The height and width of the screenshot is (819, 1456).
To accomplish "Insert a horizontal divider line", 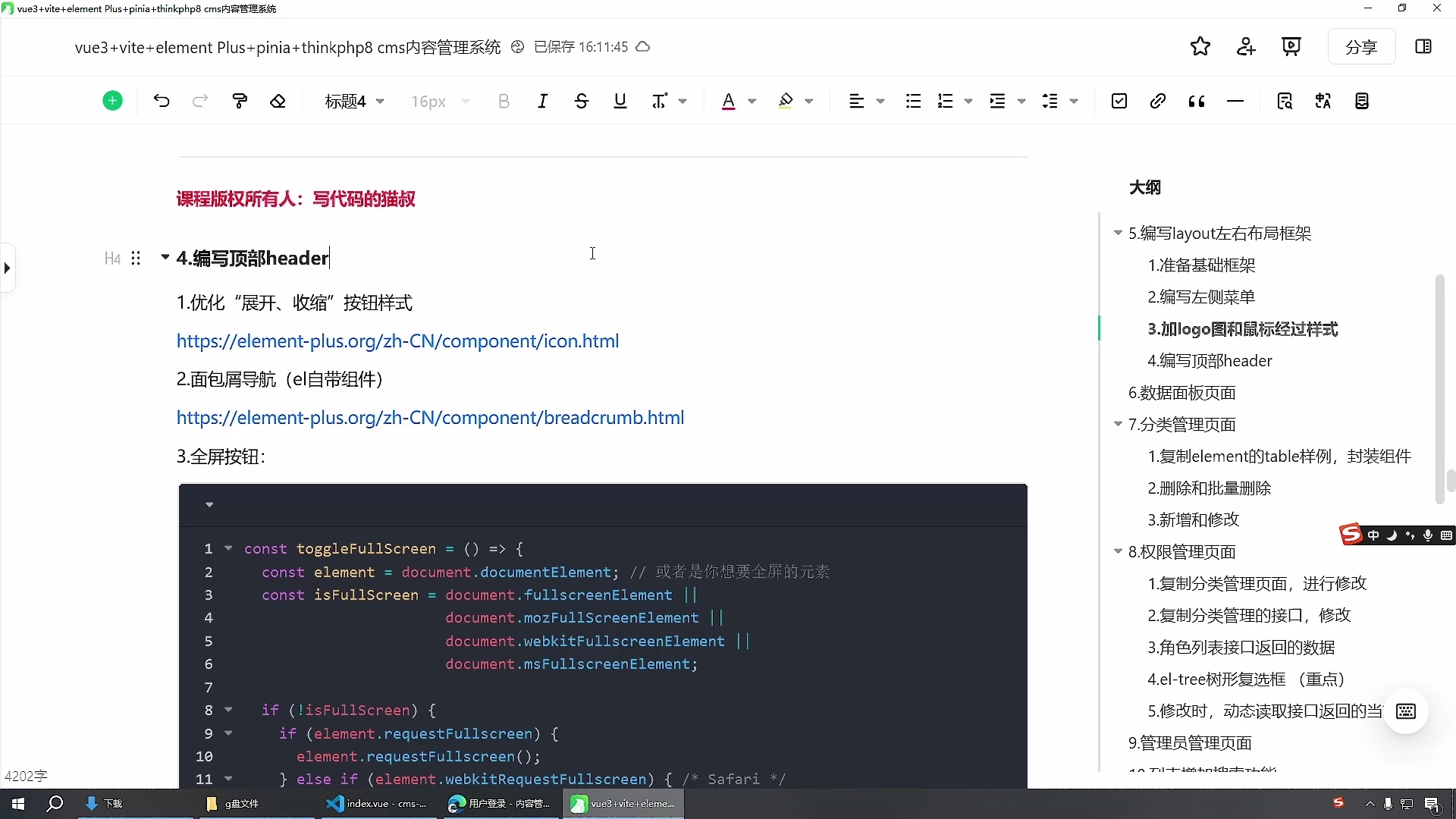I will tap(1235, 101).
